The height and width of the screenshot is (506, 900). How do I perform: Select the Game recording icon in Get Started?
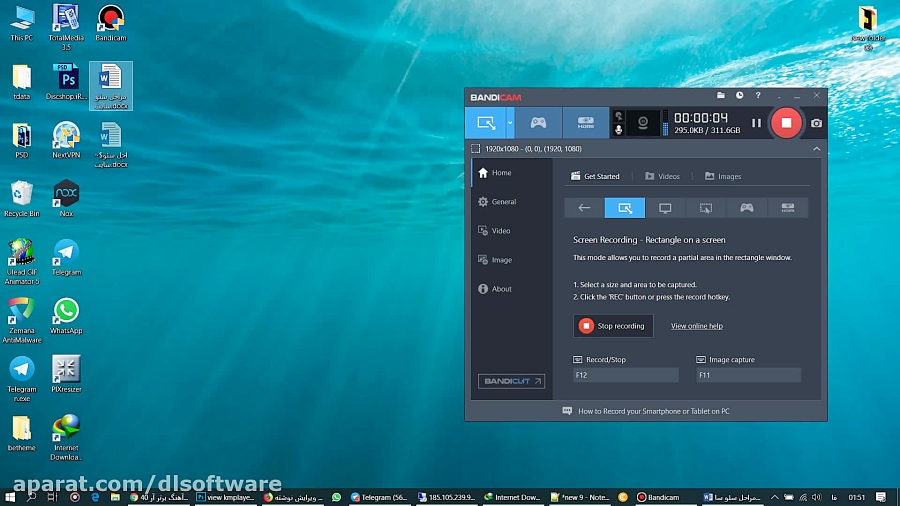pyautogui.click(x=747, y=208)
